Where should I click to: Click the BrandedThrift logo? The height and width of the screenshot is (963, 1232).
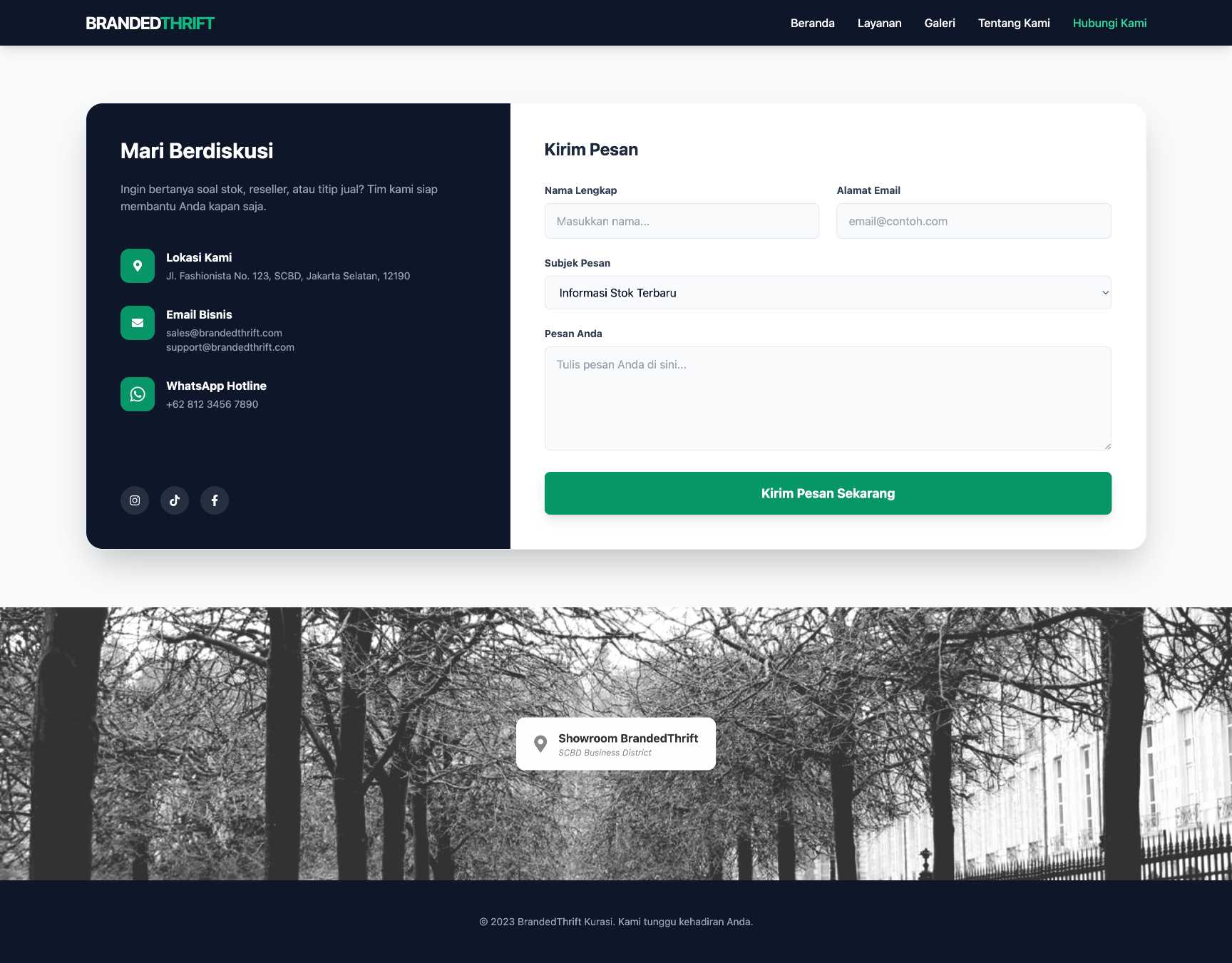pos(150,23)
